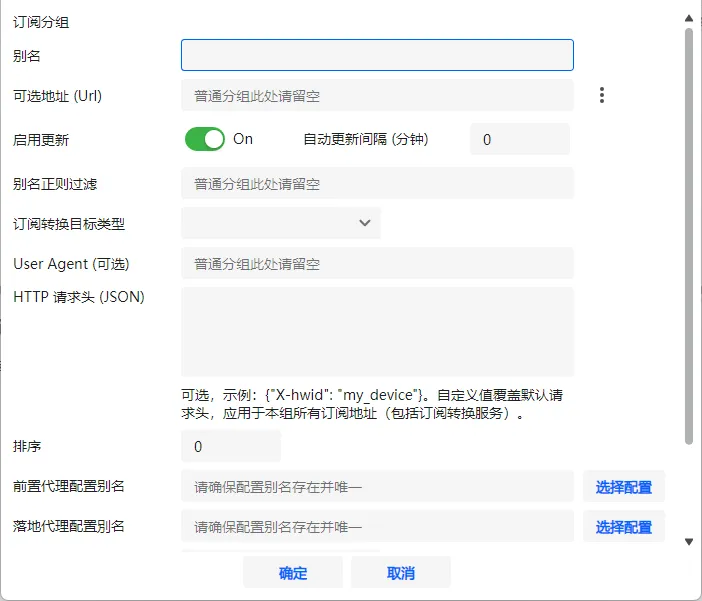Click 选择配置 for 落地代理配置别名

pos(624,527)
